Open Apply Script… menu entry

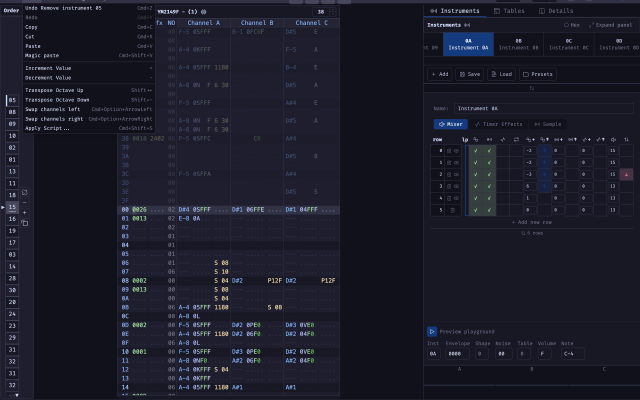tap(89, 128)
